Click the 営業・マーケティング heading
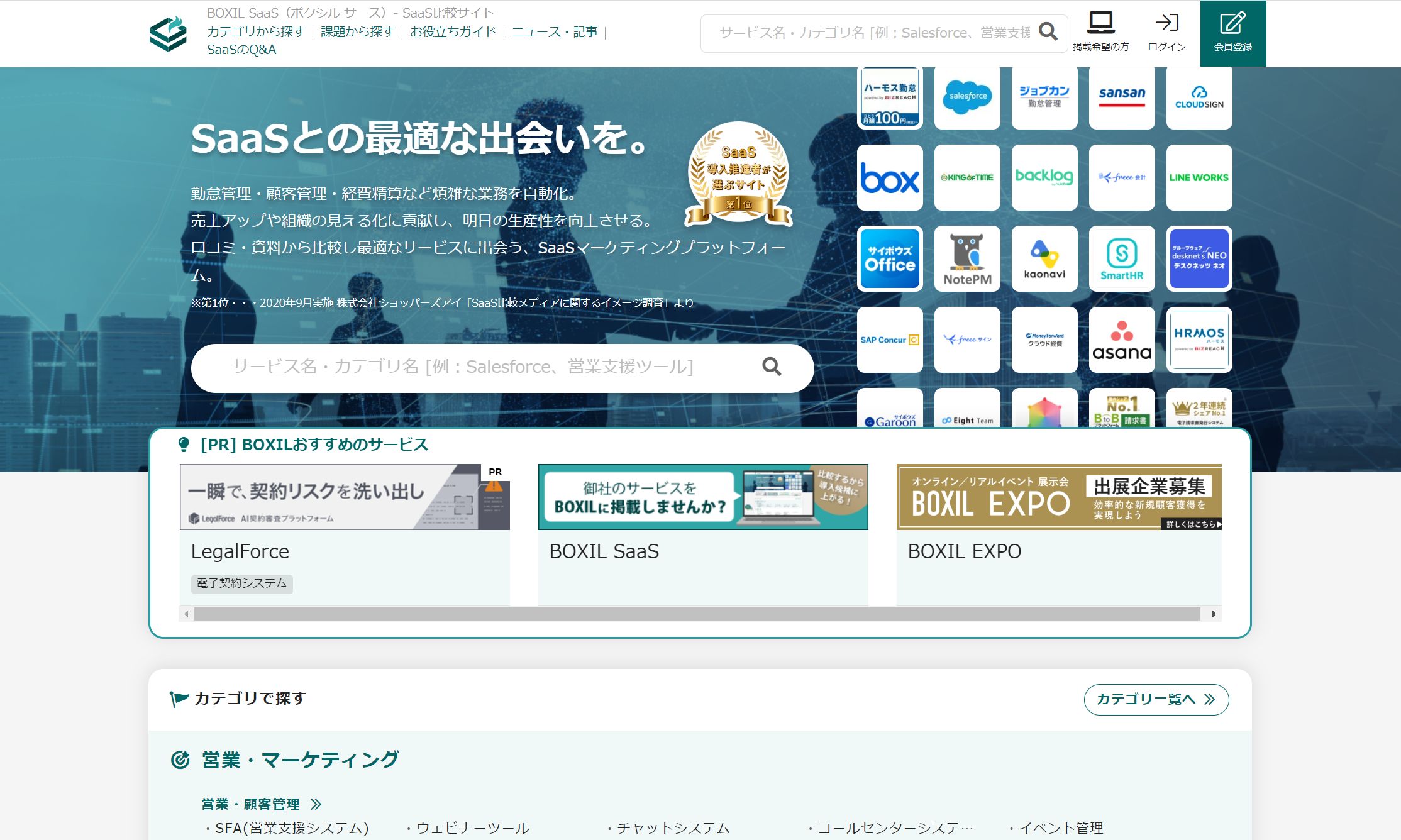The width and height of the screenshot is (1401, 840). (300, 760)
